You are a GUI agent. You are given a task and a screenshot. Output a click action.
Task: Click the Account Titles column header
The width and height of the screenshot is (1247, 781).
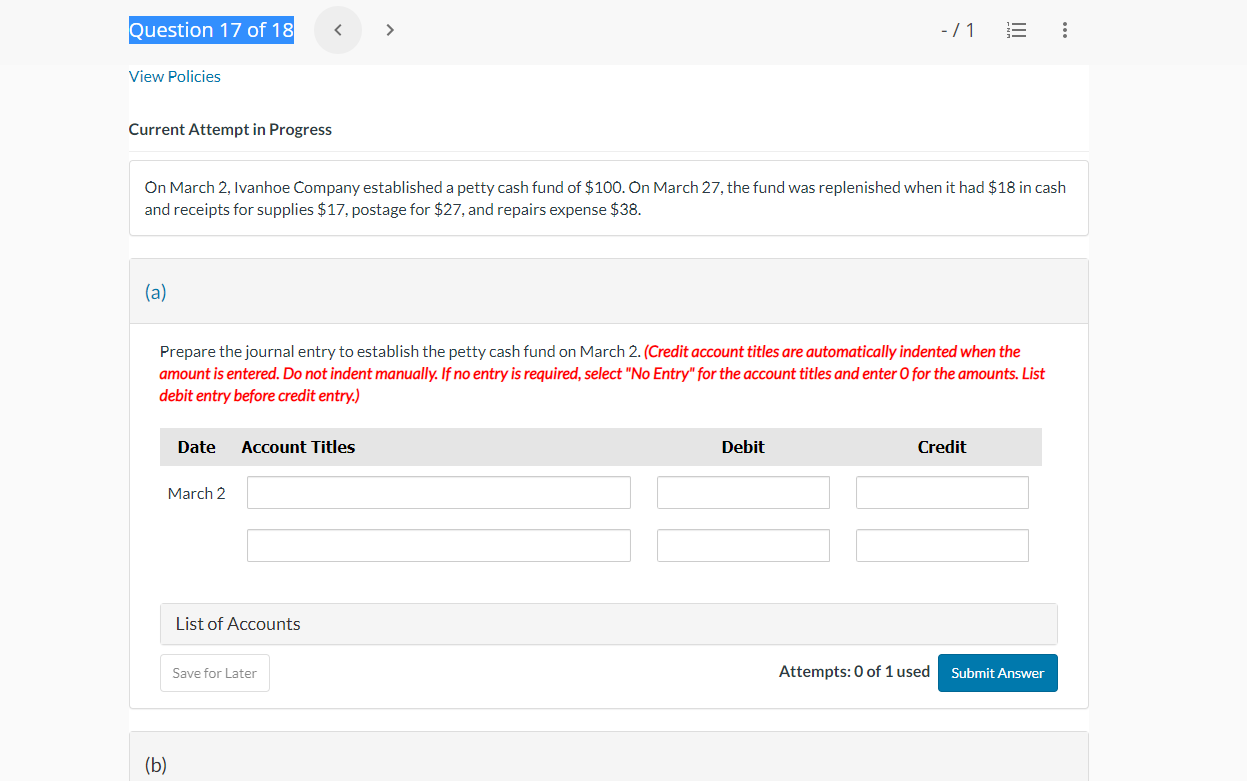tap(298, 447)
